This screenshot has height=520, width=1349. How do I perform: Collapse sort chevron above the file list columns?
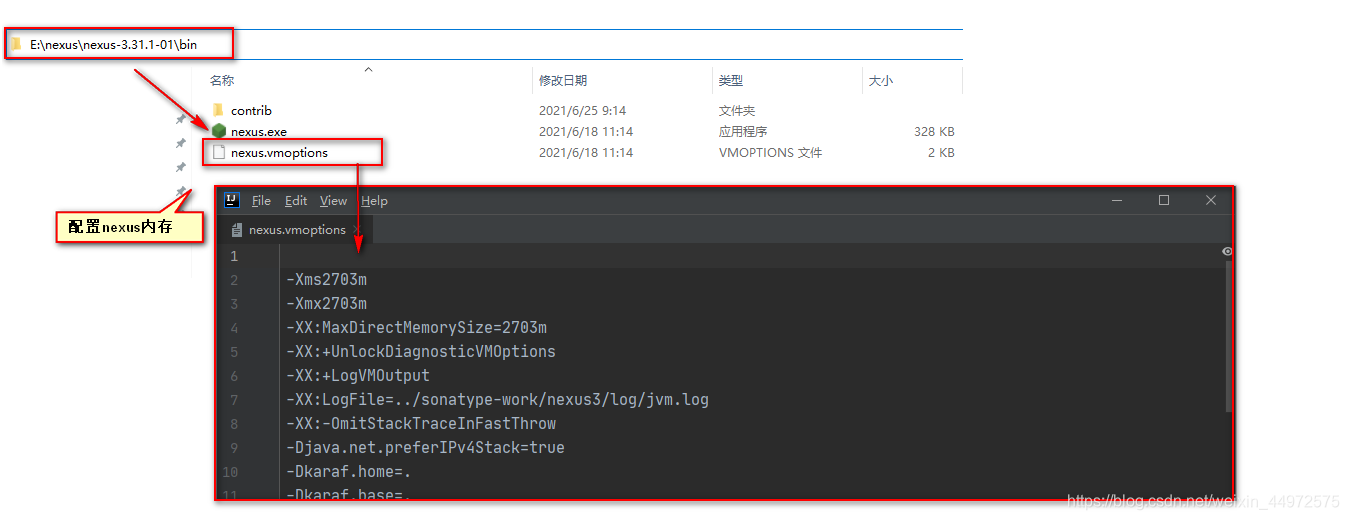coord(368,69)
